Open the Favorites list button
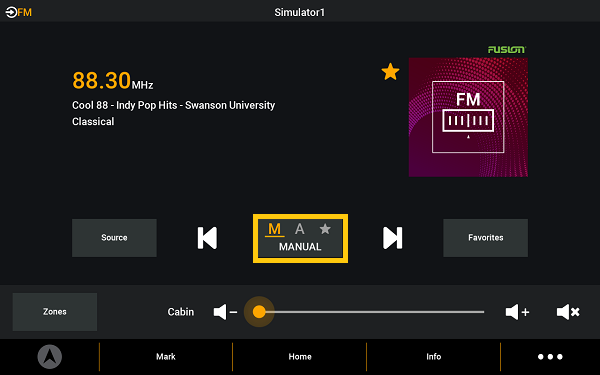 (x=486, y=238)
